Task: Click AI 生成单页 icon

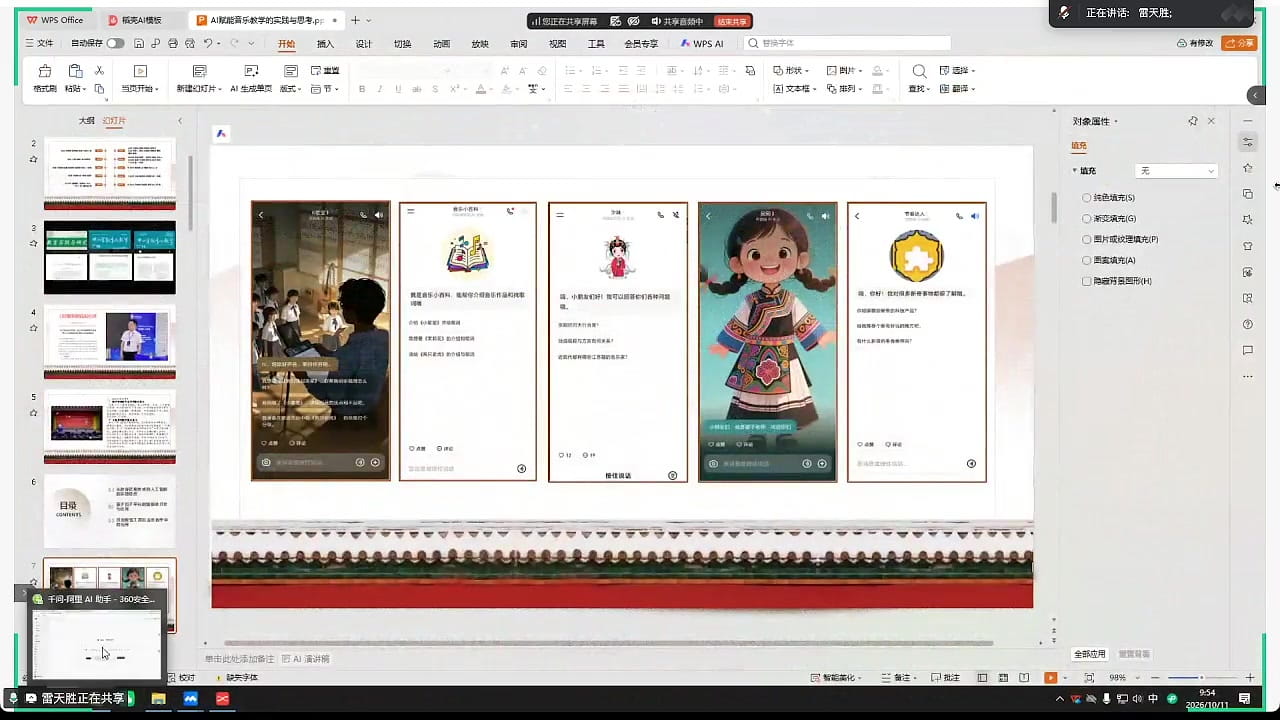Action: (x=251, y=71)
